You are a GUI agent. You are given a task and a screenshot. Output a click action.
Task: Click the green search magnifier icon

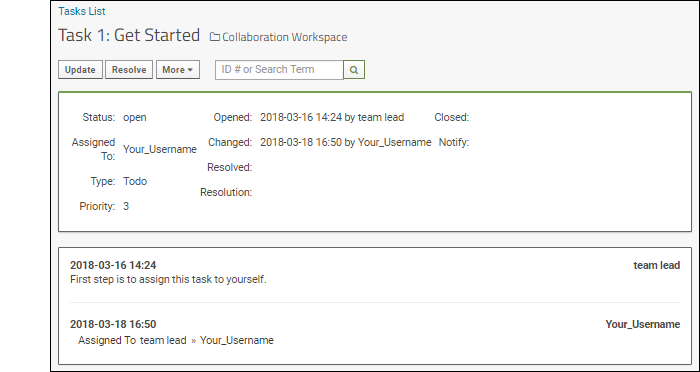(x=354, y=70)
